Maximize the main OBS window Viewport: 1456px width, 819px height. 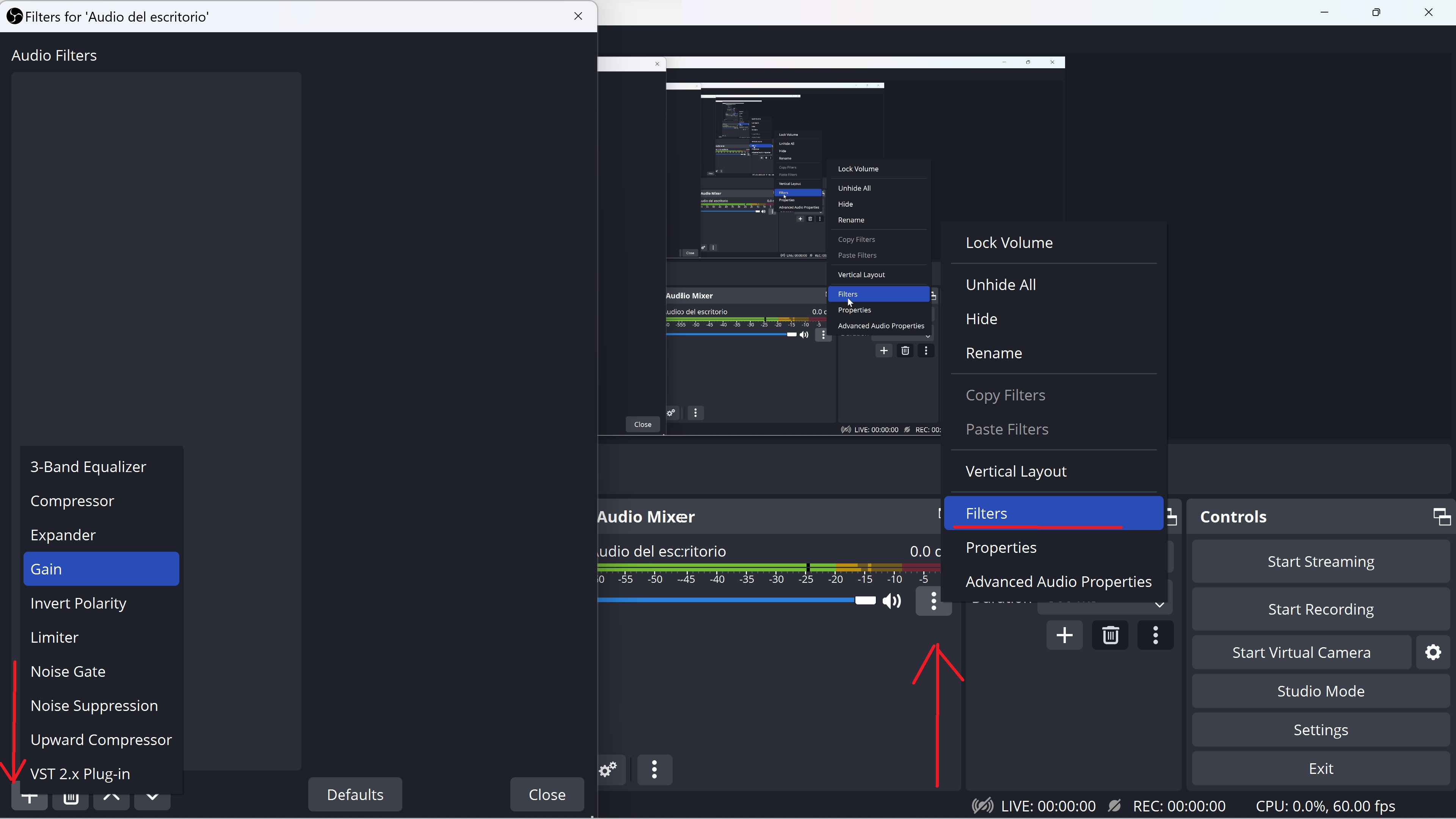pyautogui.click(x=1376, y=13)
